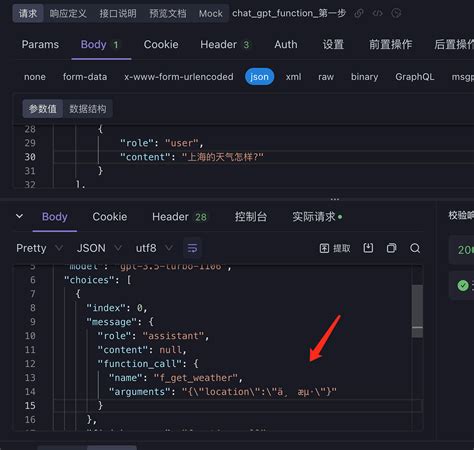This screenshot has height=450, width=474.
Task: Open the utf8 encoding dropdown
Action: (154, 248)
